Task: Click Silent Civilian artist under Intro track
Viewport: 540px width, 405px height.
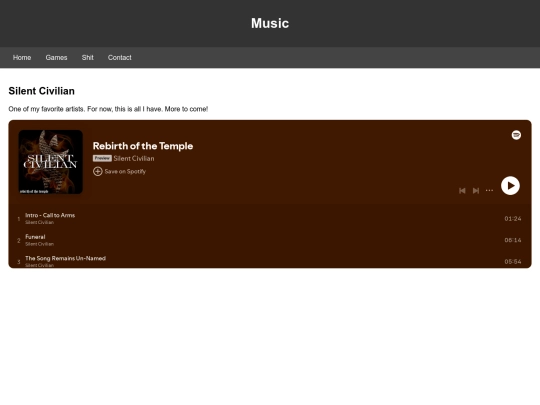Action: point(39,222)
